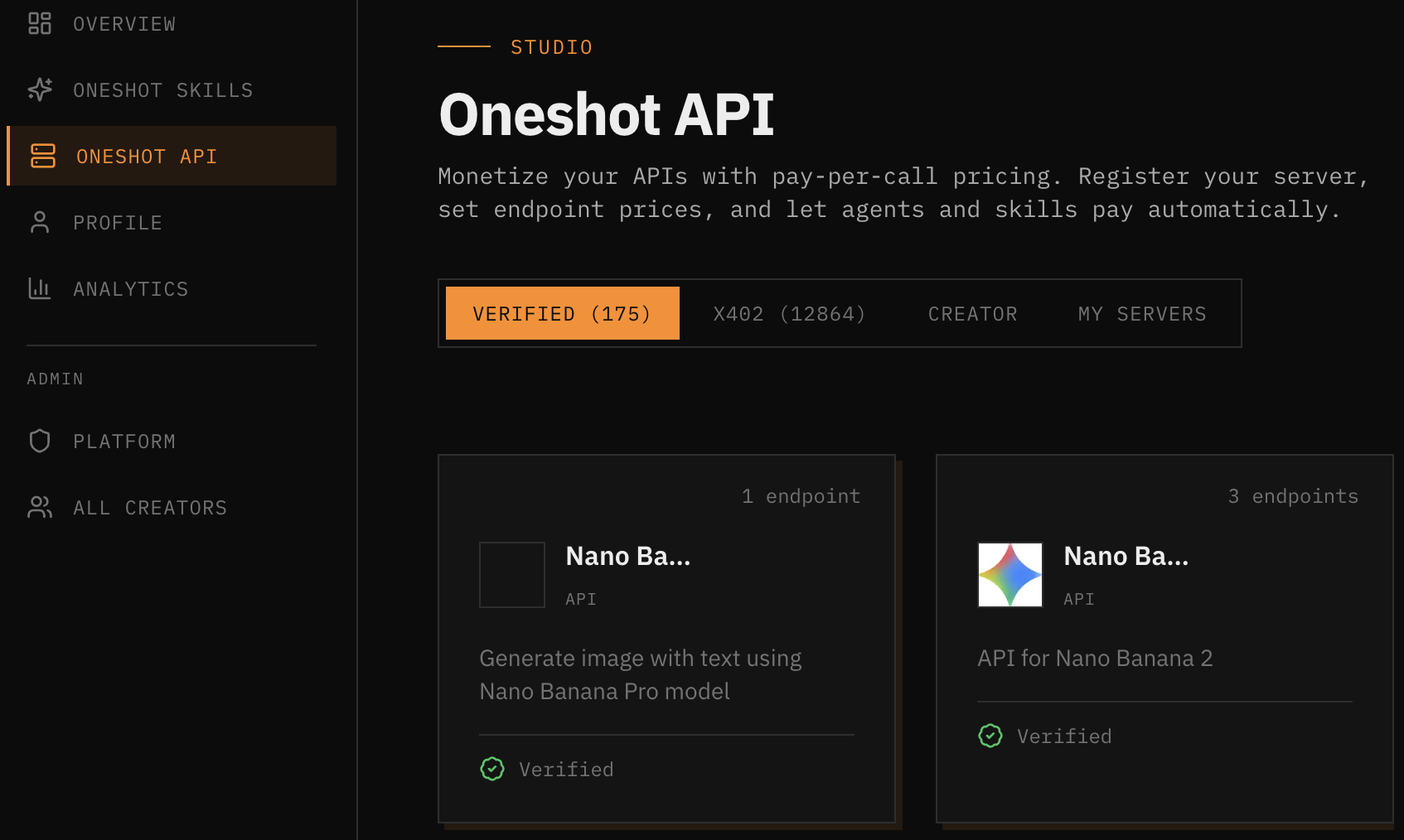This screenshot has width=1404, height=840.
Task: Switch to the X402 (12864) tab
Action: (788, 313)
